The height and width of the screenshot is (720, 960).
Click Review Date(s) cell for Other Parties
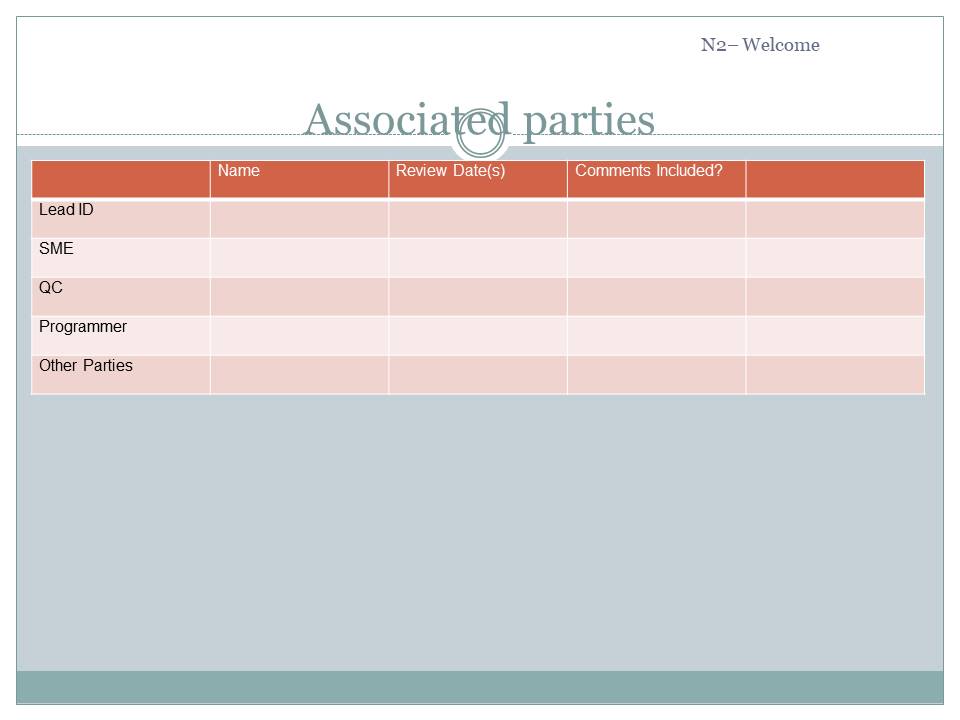click(x=477, y=374)
